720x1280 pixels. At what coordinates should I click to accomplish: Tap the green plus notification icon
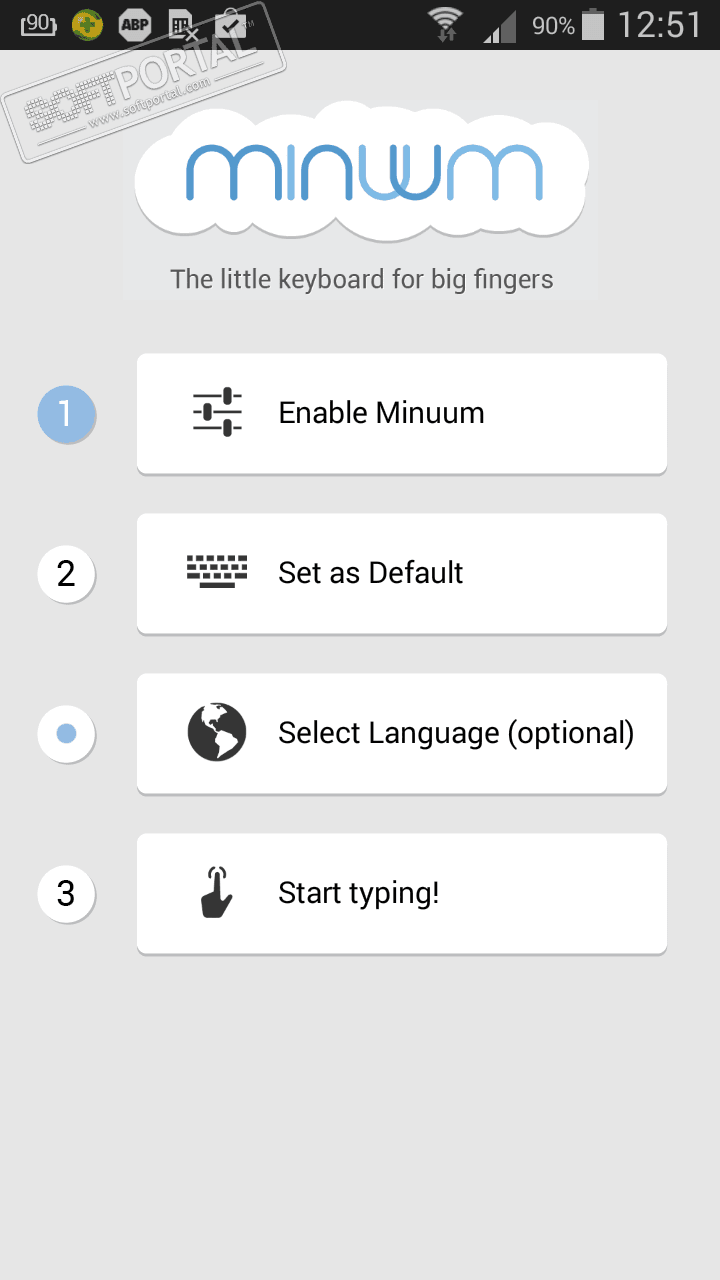(x=88, y=24)
